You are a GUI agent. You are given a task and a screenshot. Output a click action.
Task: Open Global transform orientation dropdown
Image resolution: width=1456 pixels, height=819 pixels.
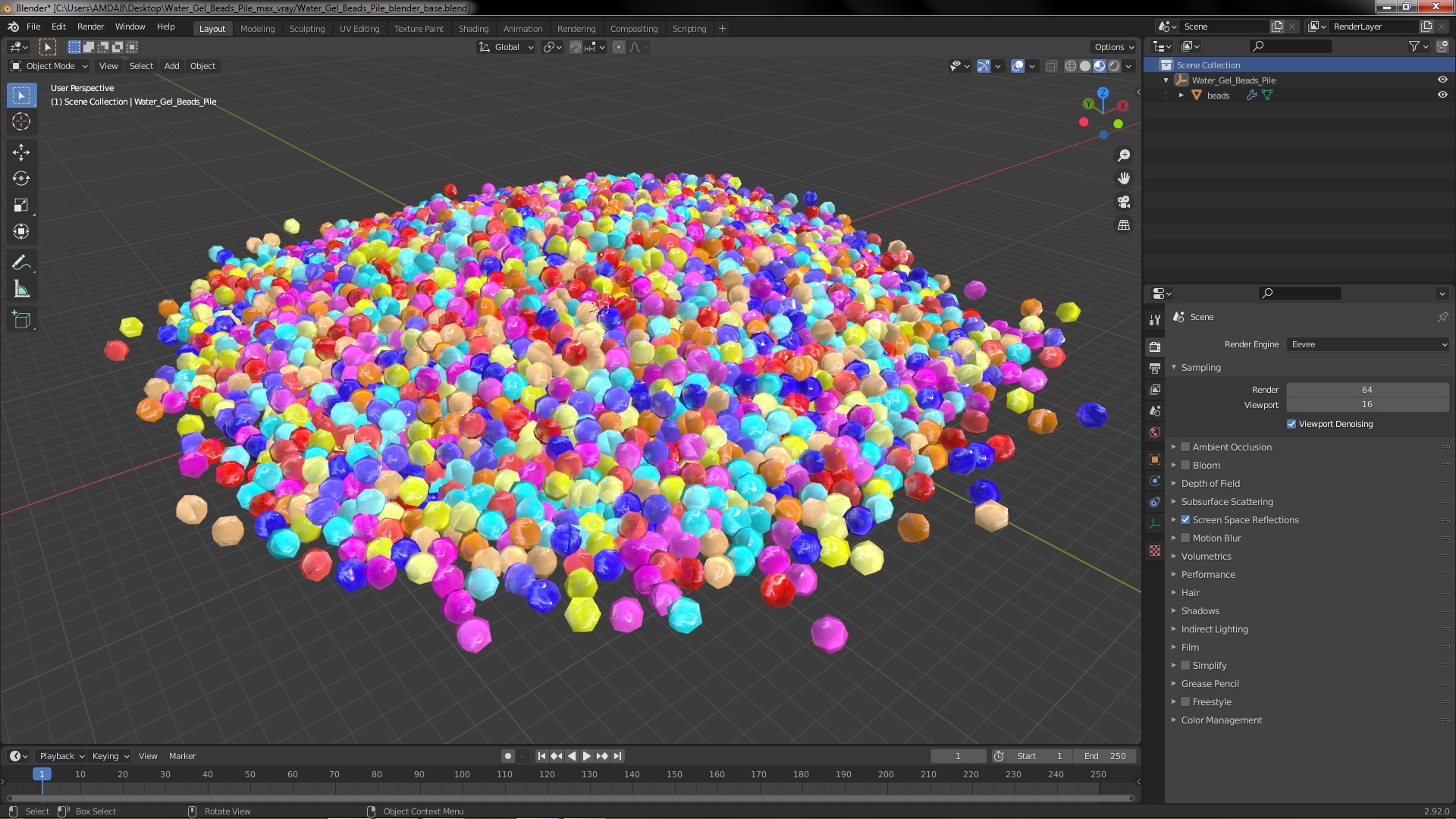point(507,47)
